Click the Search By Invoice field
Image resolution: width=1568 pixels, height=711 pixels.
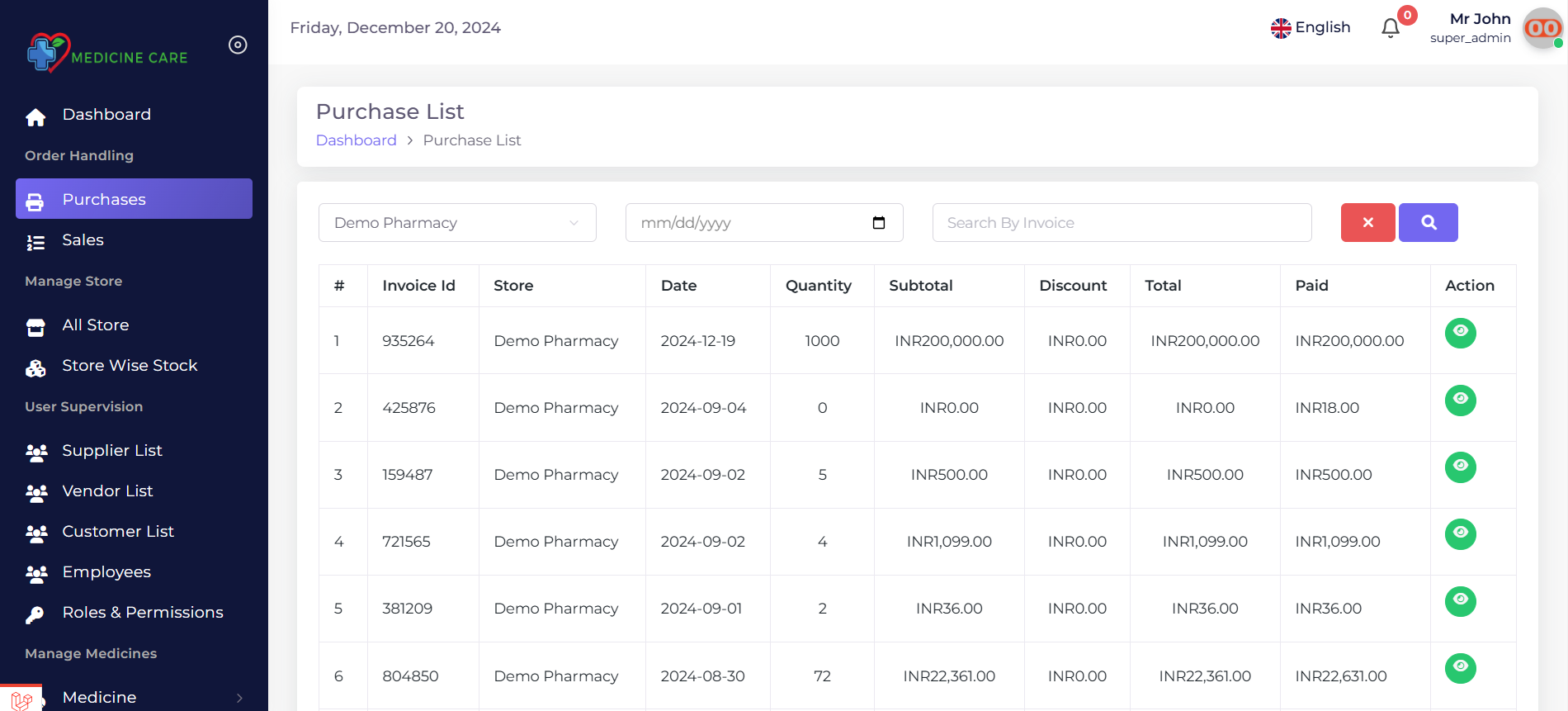pyautogui.click(x=1122, y=223)
